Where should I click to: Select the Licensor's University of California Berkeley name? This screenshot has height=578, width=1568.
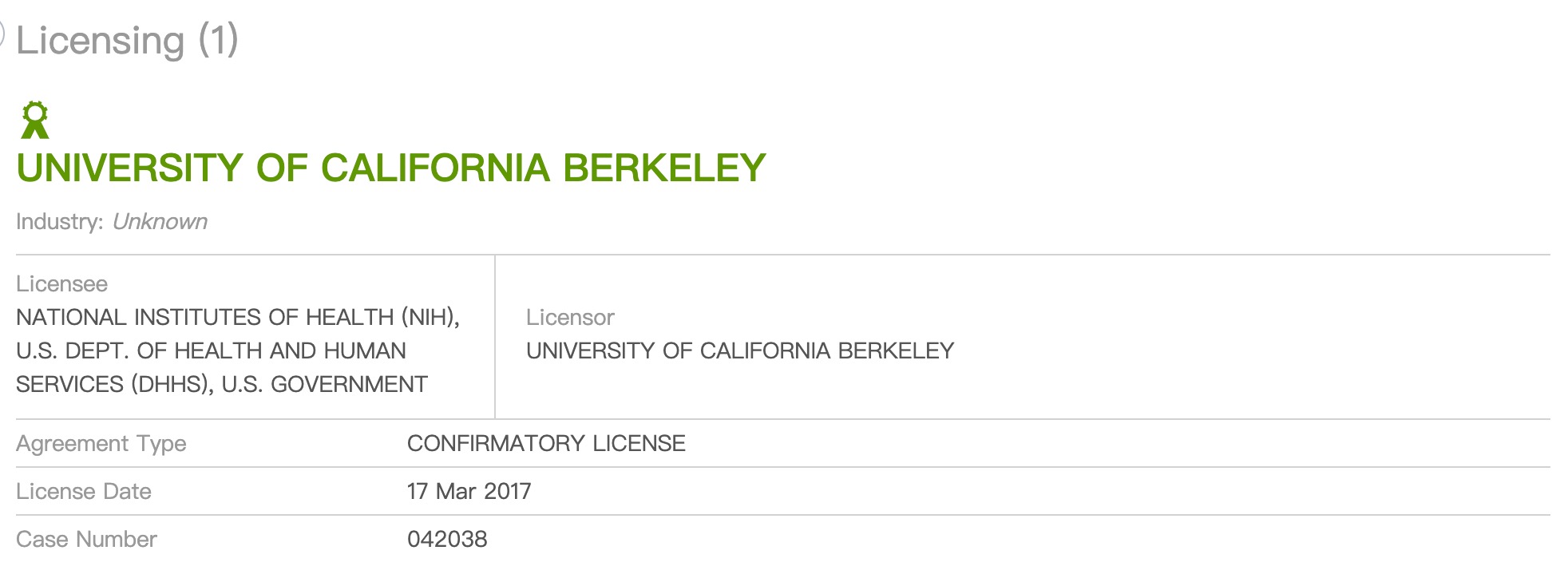click(x=739, y=351)
